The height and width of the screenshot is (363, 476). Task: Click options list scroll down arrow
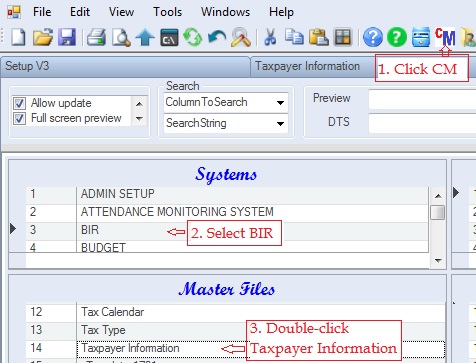pyautogui.click(x=139, y=118)
